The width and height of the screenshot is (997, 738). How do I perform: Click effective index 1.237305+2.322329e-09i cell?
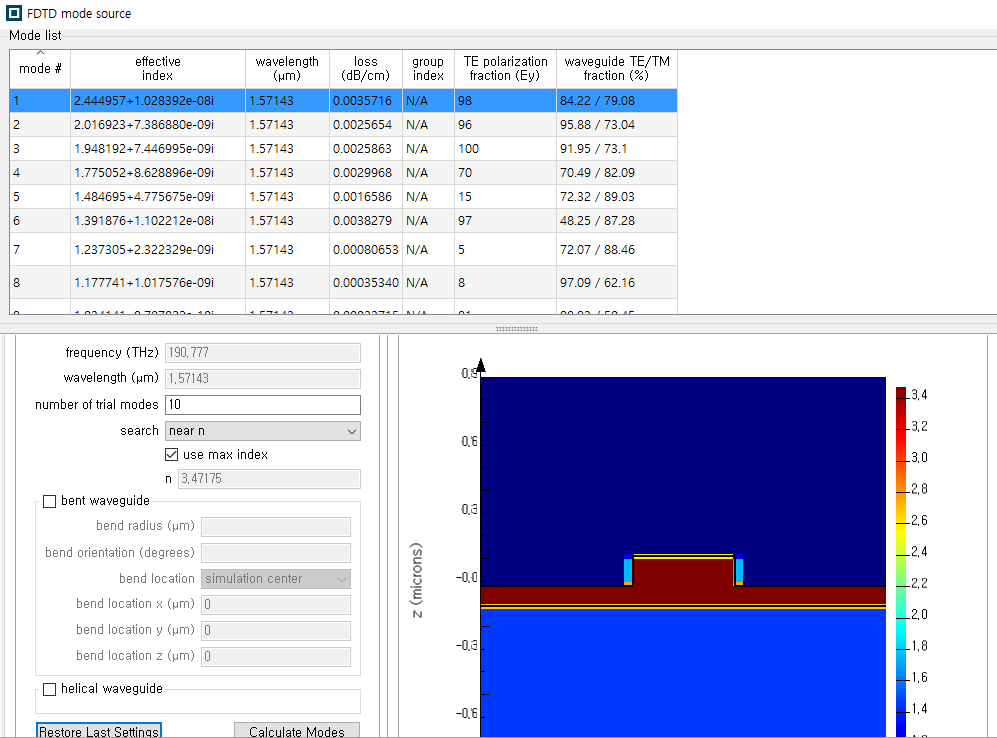pyautogui.click(x=158, y=250)
